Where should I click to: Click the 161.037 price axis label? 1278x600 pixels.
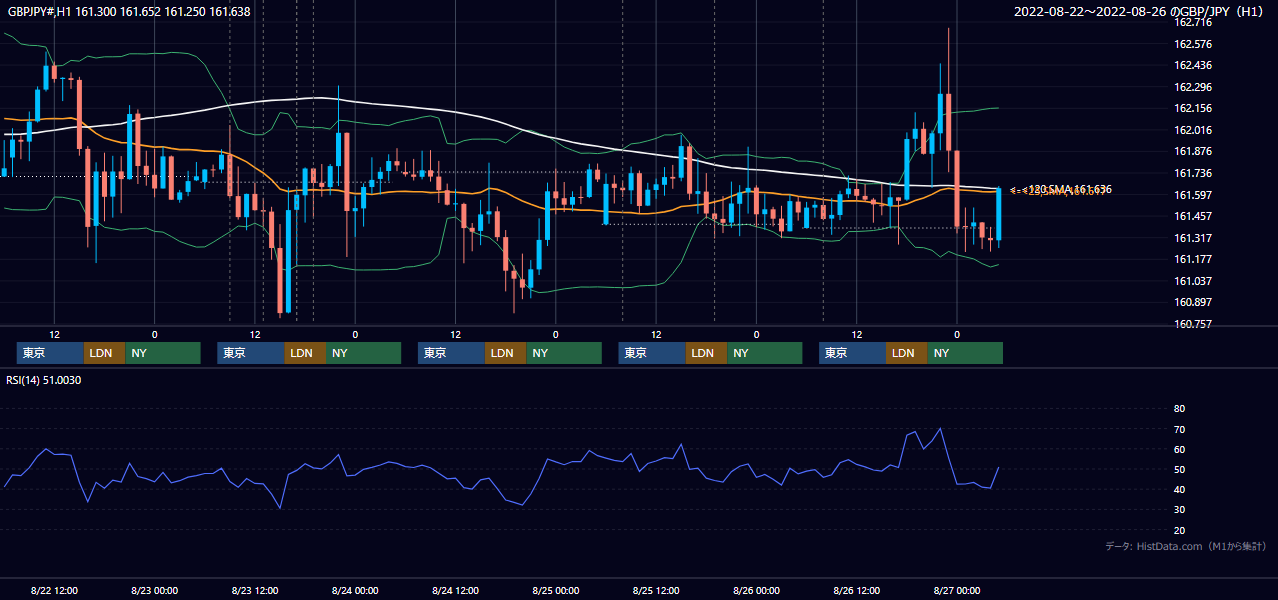[x=1192, y=281]
